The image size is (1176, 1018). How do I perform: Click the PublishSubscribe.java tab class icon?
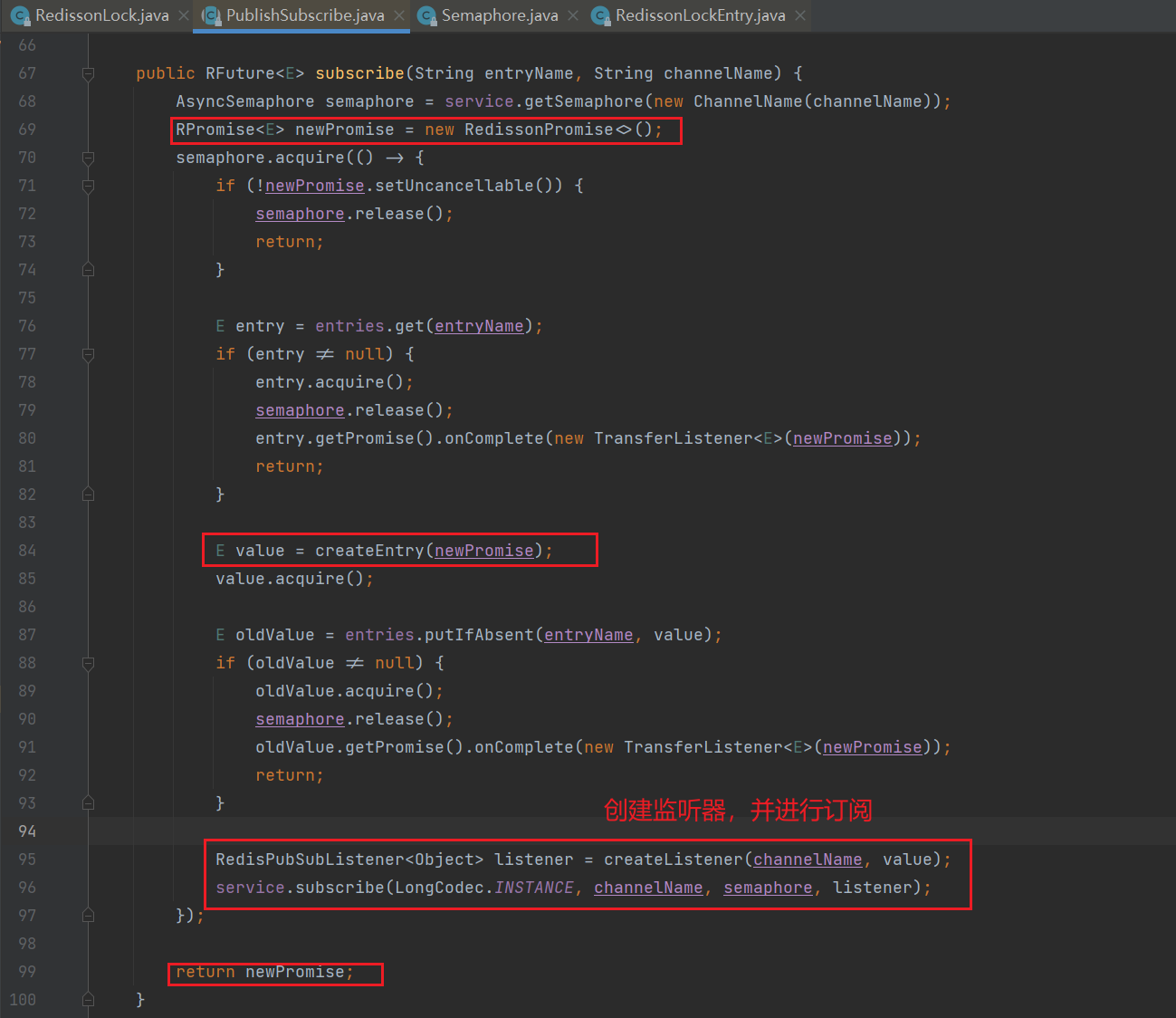click(211, 15)
